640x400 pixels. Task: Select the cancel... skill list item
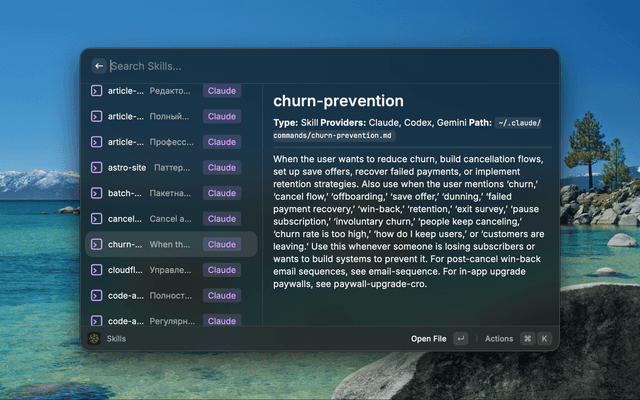pyautogui.click(x=171, y=219)
